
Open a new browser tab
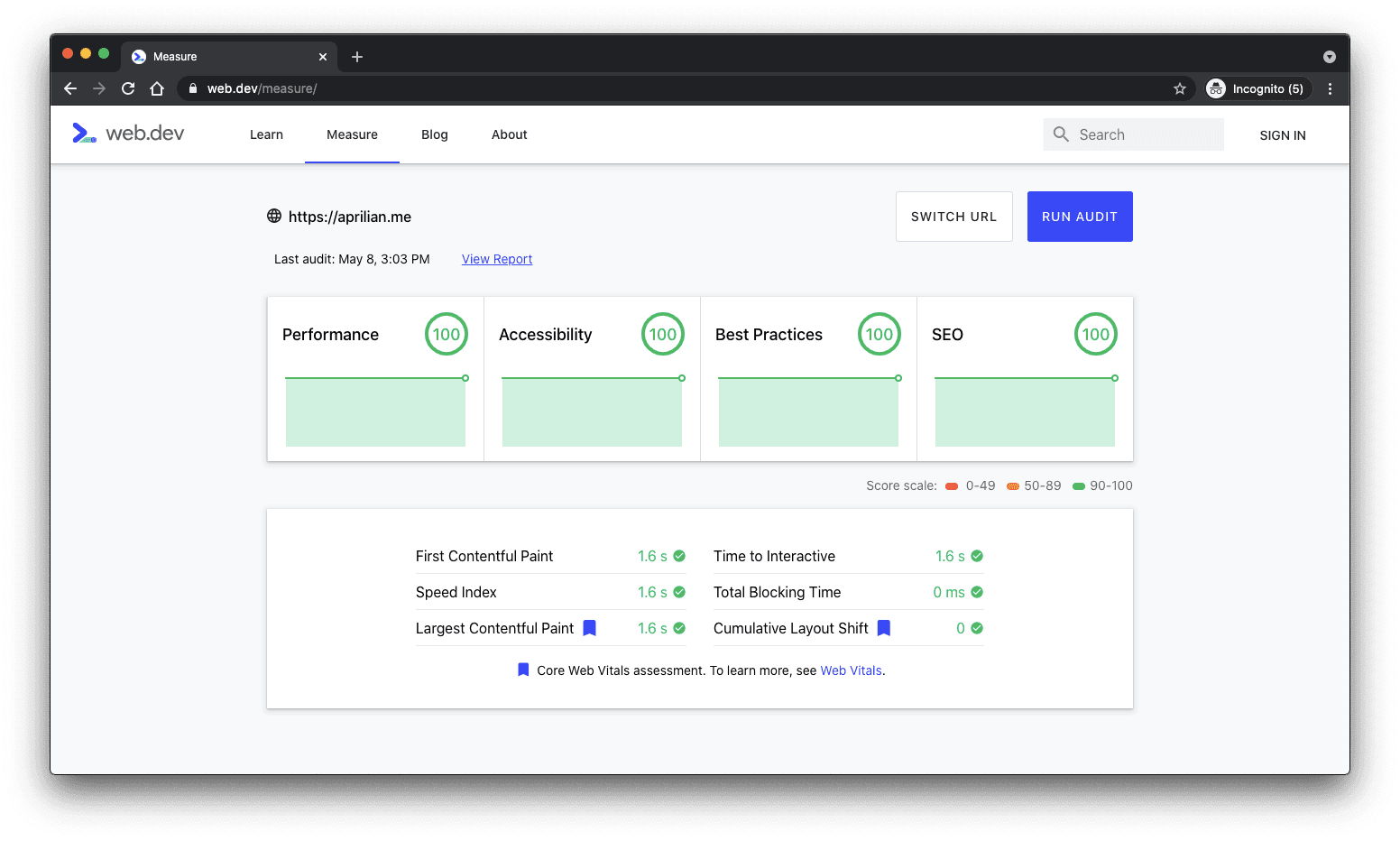click(x=357, y=57)
